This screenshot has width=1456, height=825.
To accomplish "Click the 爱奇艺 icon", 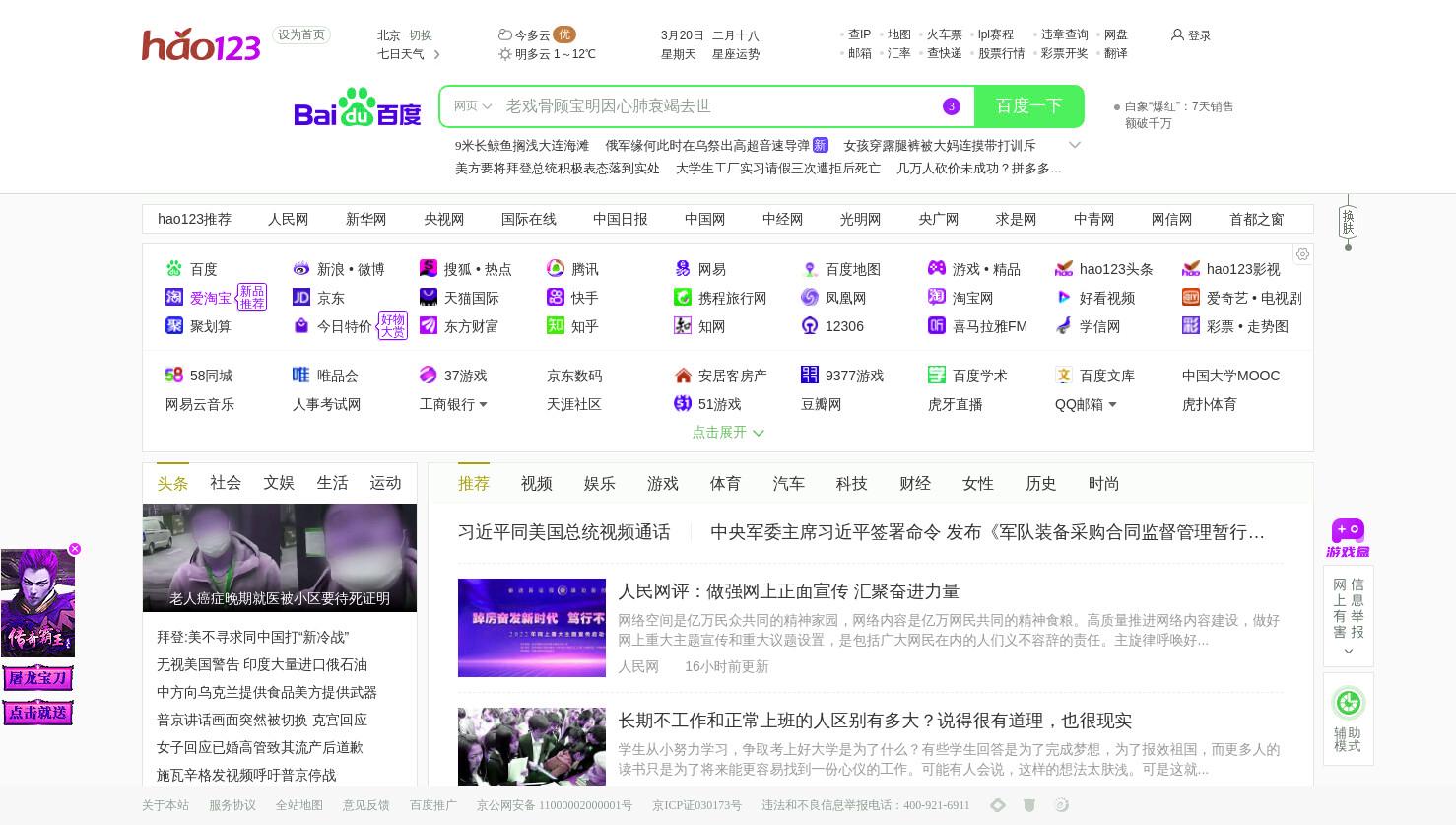I will click(1191, 297).
